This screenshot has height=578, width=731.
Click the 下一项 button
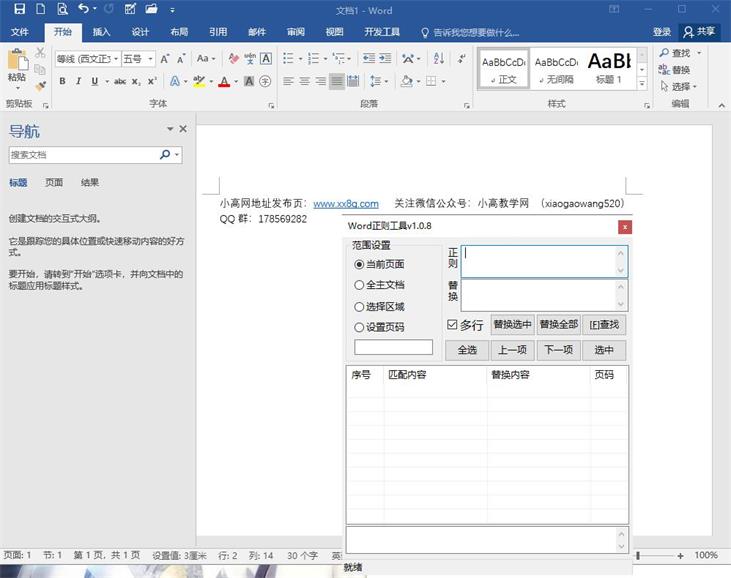(x=559, y=350)
